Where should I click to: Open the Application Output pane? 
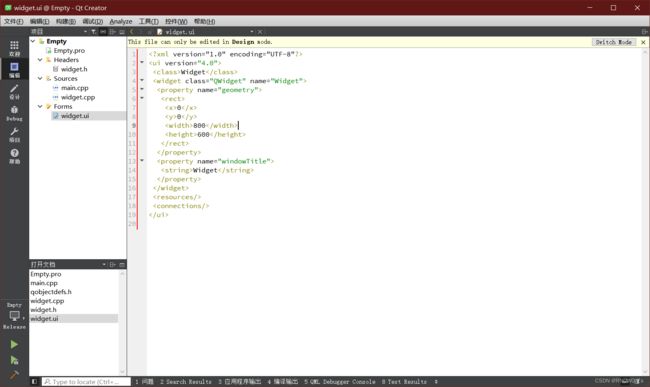(x=240, y=381)
